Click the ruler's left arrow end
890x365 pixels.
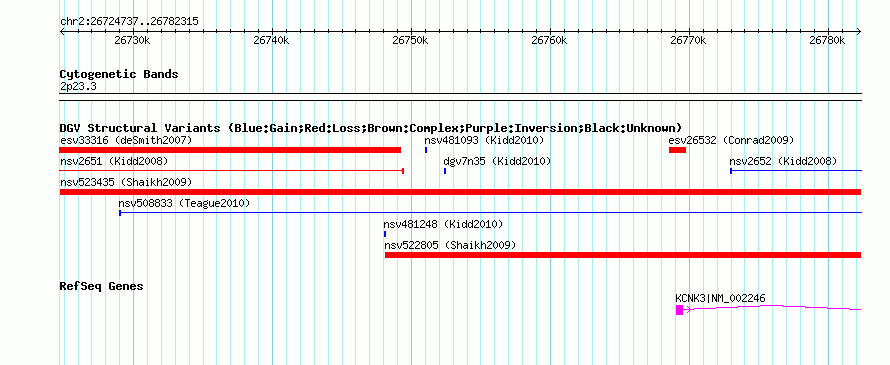point(62,31)
